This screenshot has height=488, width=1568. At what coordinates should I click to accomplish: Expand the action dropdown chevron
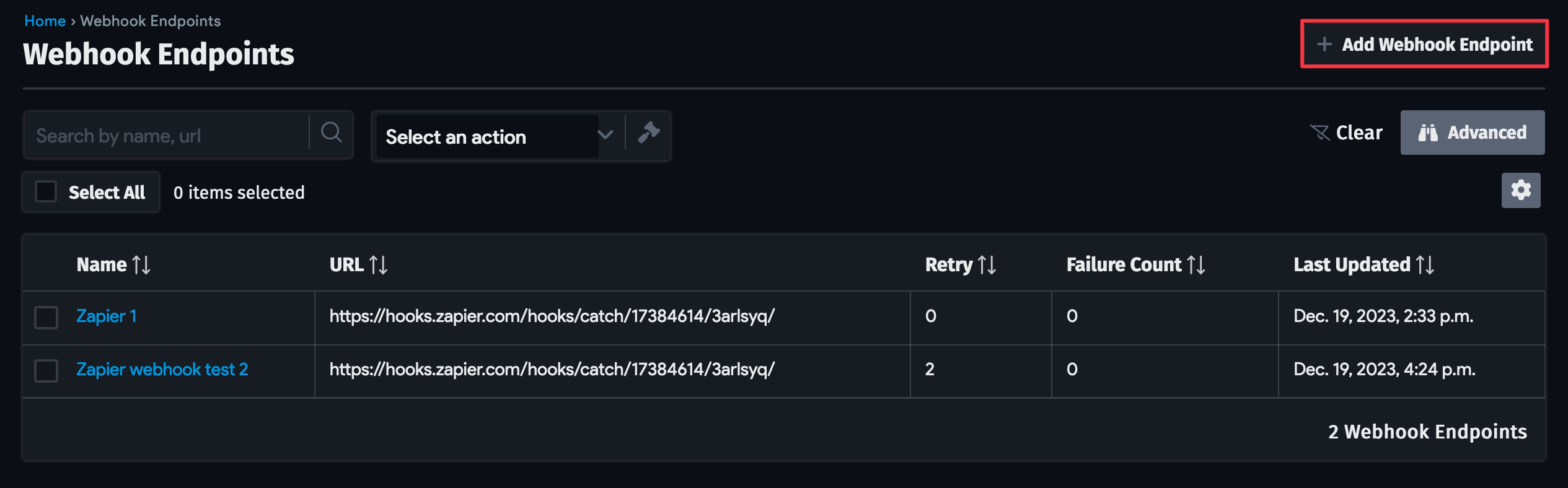tap(604, 136)
